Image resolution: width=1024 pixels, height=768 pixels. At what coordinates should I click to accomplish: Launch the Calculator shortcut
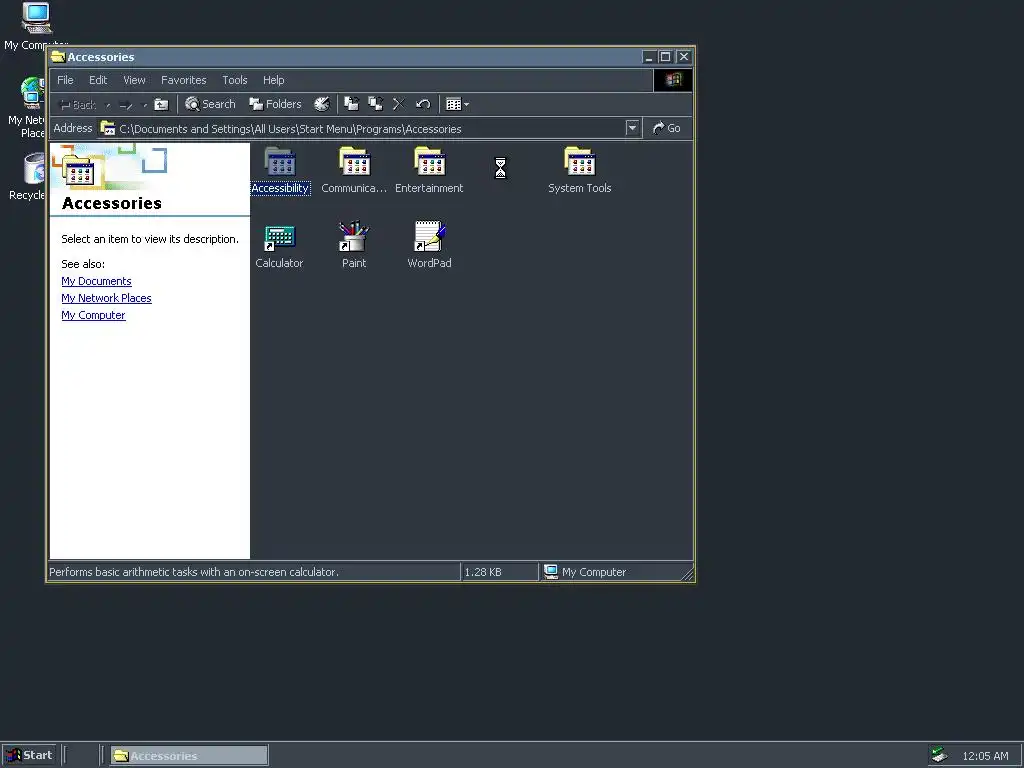(280, 245)
